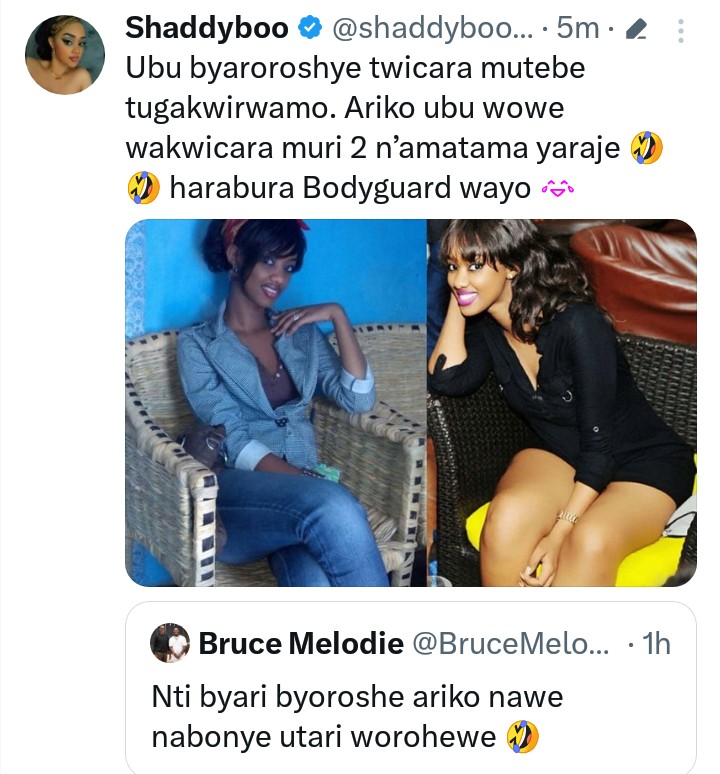Click main post text starting 'Ubu byaroroshye'
This screenshot has width=720, height=774.
(x=394, y=128)
